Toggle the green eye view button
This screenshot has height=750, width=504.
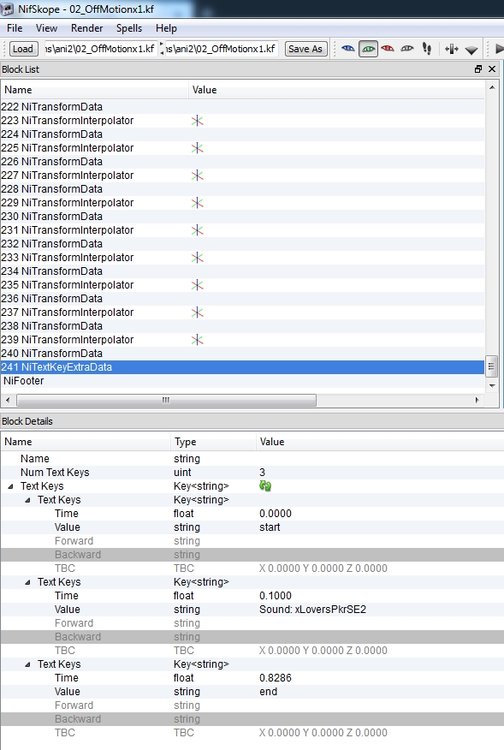(x=368, y=49)
